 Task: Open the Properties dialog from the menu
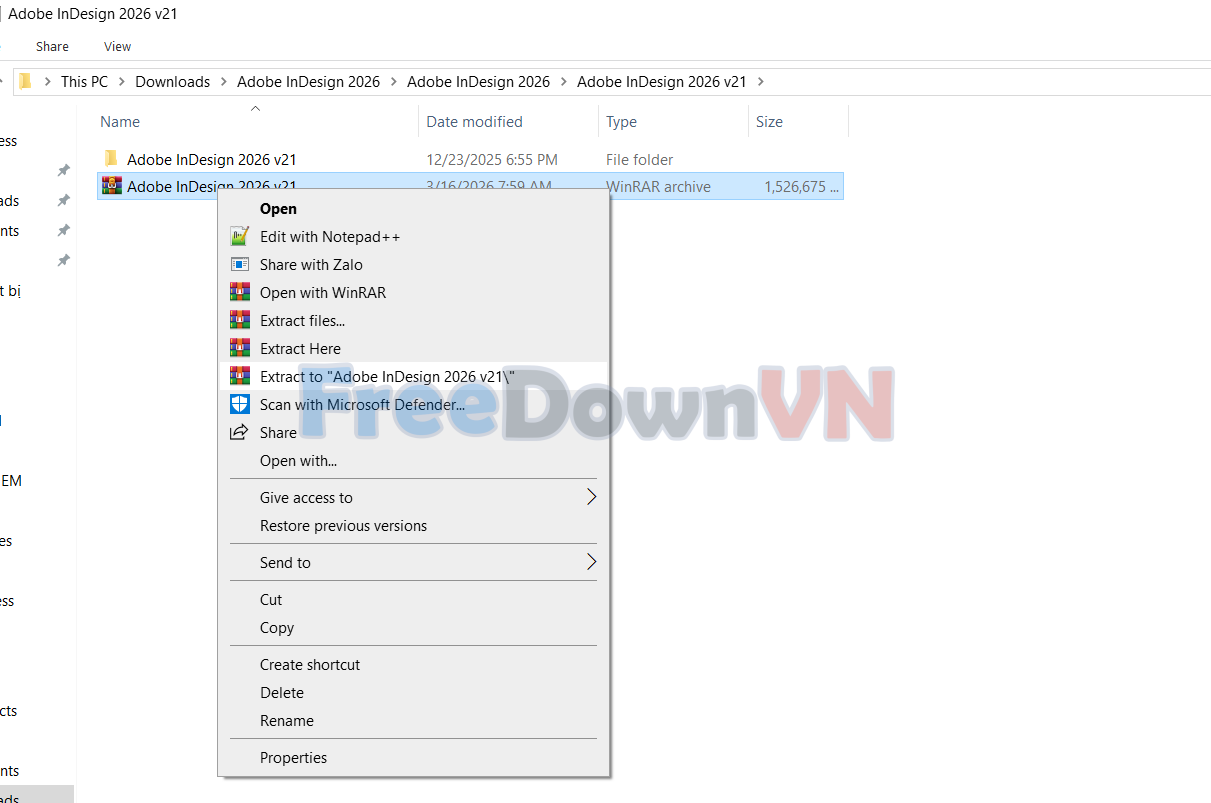click(293, 757)
